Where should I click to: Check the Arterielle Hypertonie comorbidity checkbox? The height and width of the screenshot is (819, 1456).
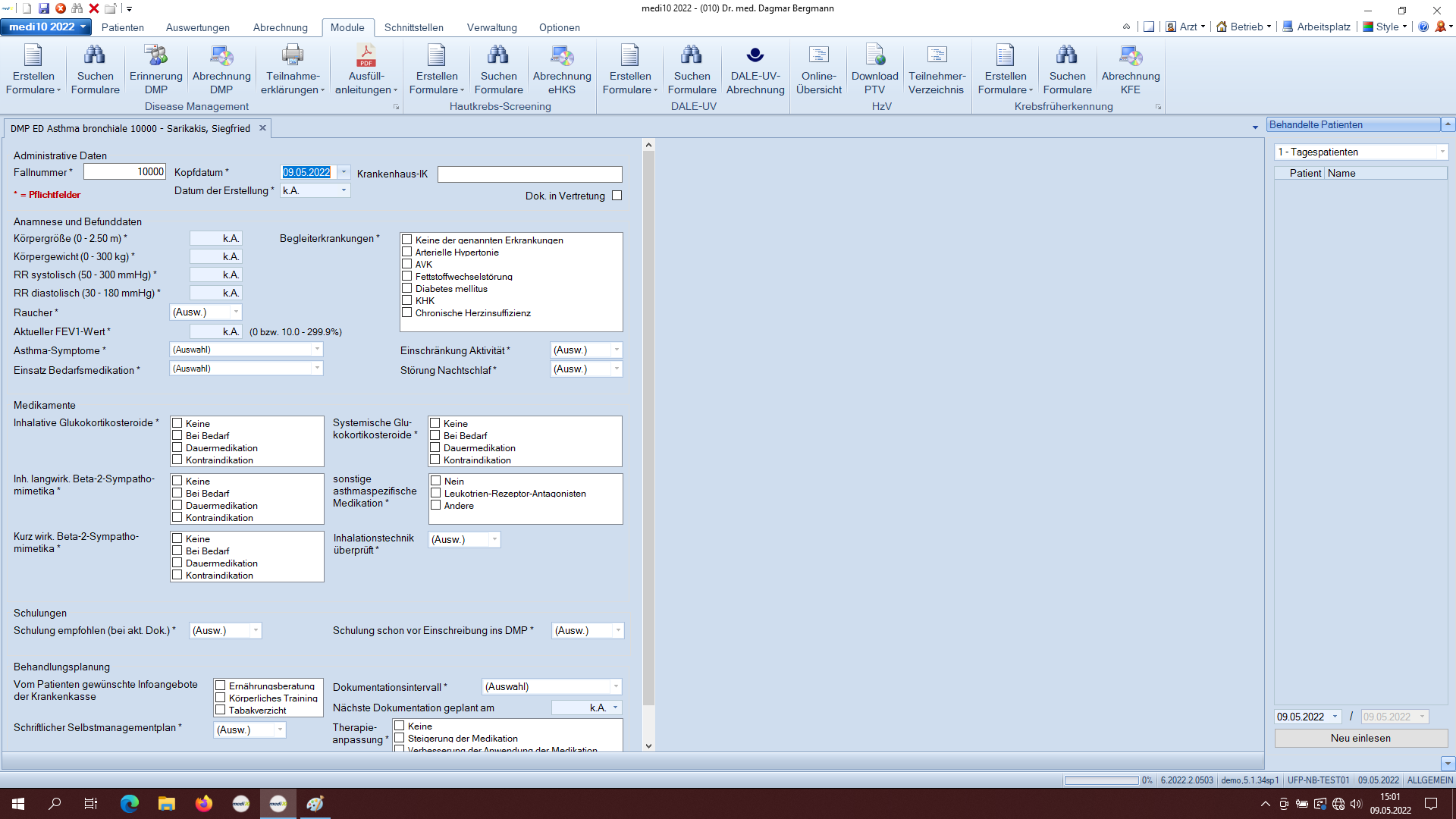pos(406,252)
